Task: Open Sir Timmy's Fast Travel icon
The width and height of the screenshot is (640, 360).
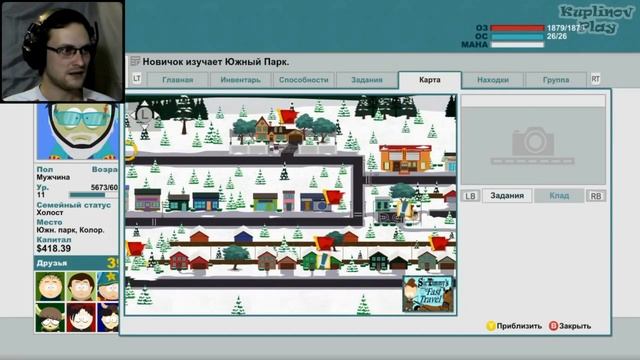Action: point(428,294)
